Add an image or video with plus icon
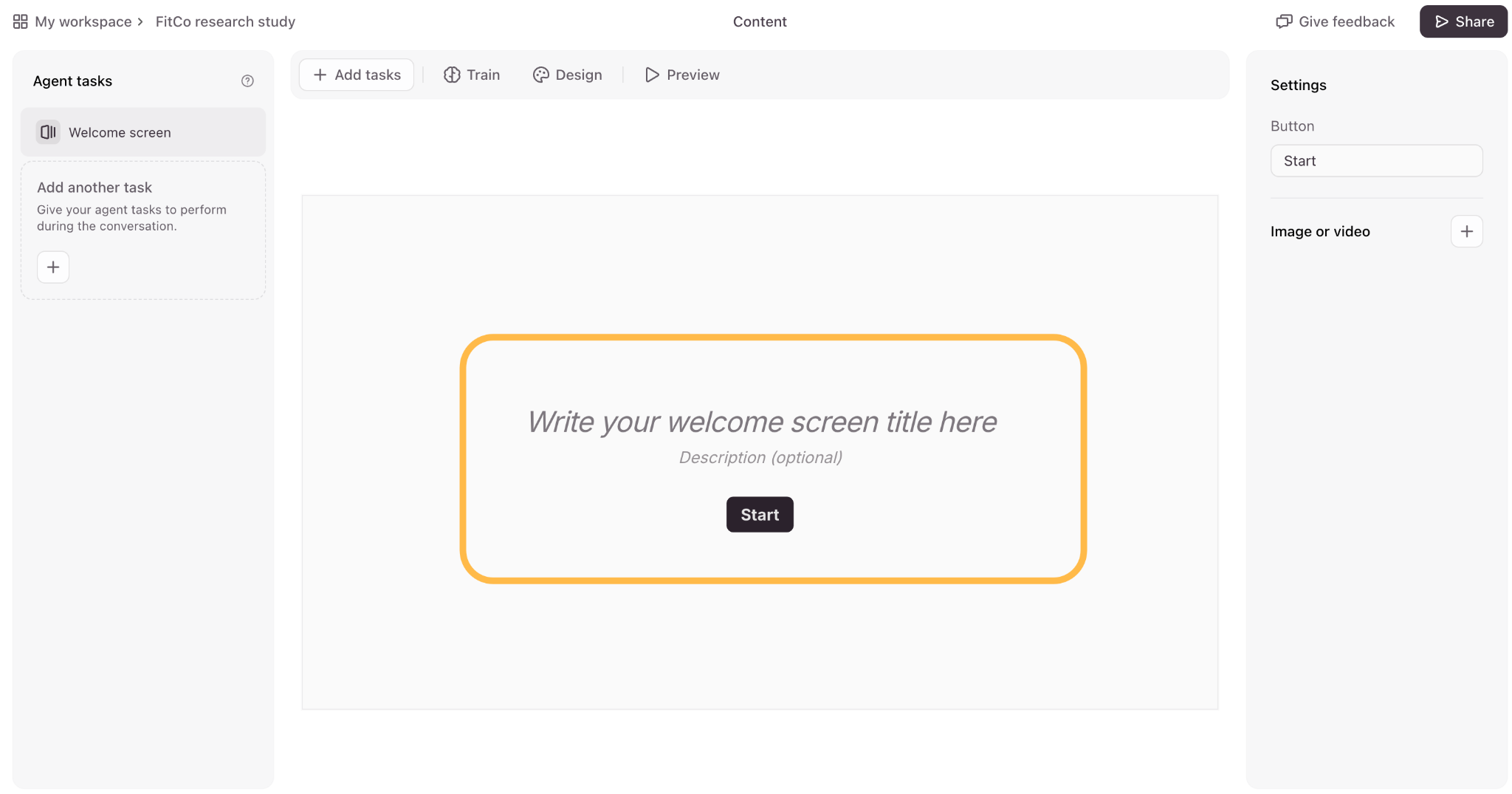 1466,231
